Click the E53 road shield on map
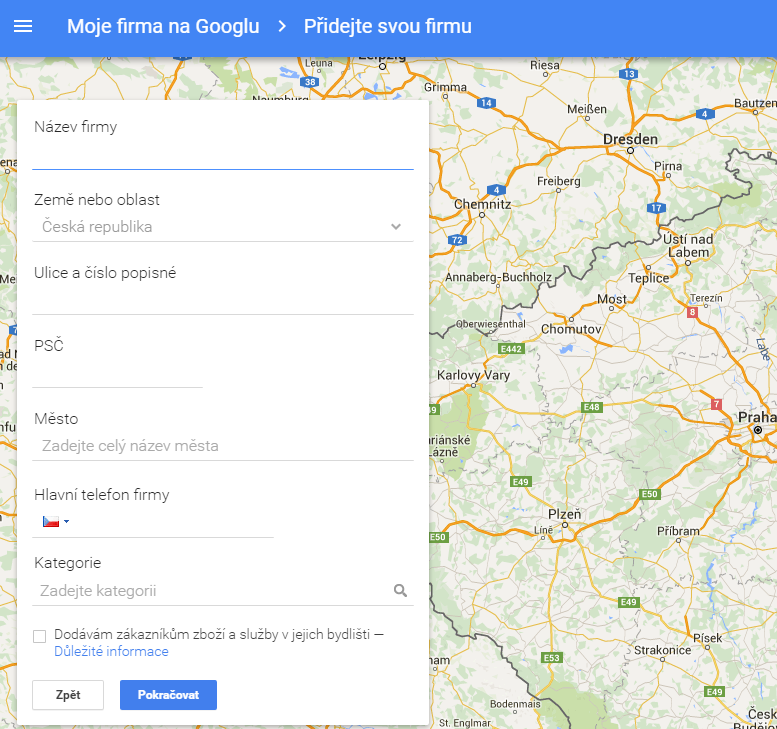The width and height of the screenshot is (777, 729). [552, 658]
